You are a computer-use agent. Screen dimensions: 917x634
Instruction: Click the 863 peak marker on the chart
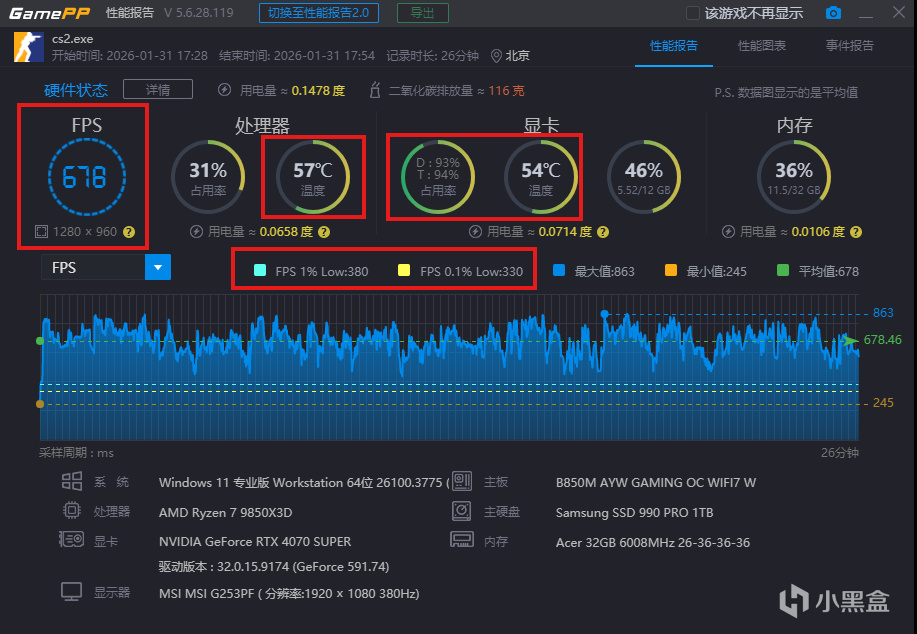click(x=605, y=314)
